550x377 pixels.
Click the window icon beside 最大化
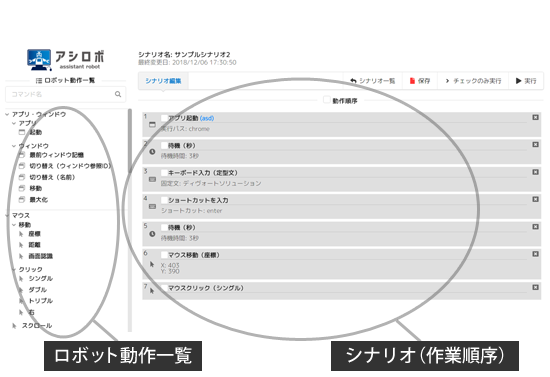[22, 200]
